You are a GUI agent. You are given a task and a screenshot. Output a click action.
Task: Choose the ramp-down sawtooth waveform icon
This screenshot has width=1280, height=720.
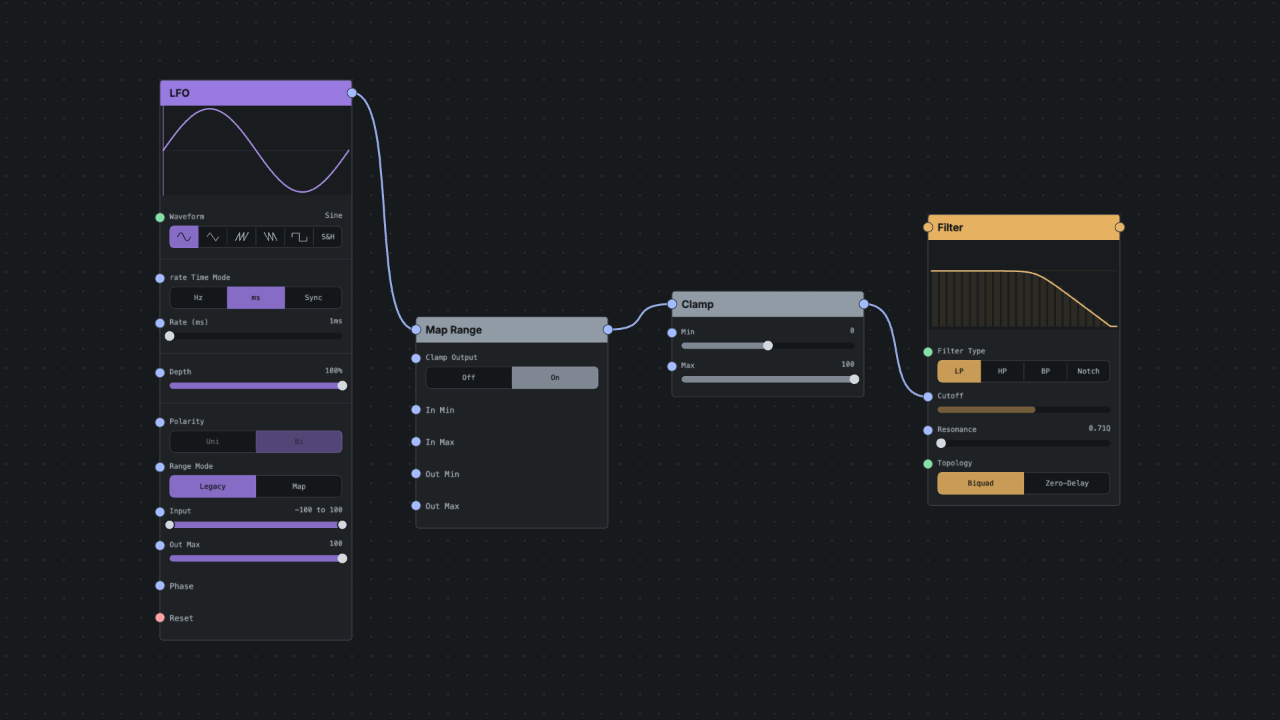click(270, 237)
